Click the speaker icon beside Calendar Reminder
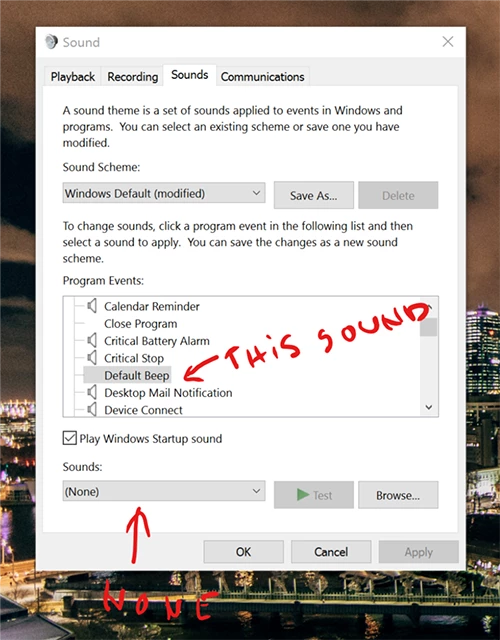500x640 pixels. pos(92,306)
